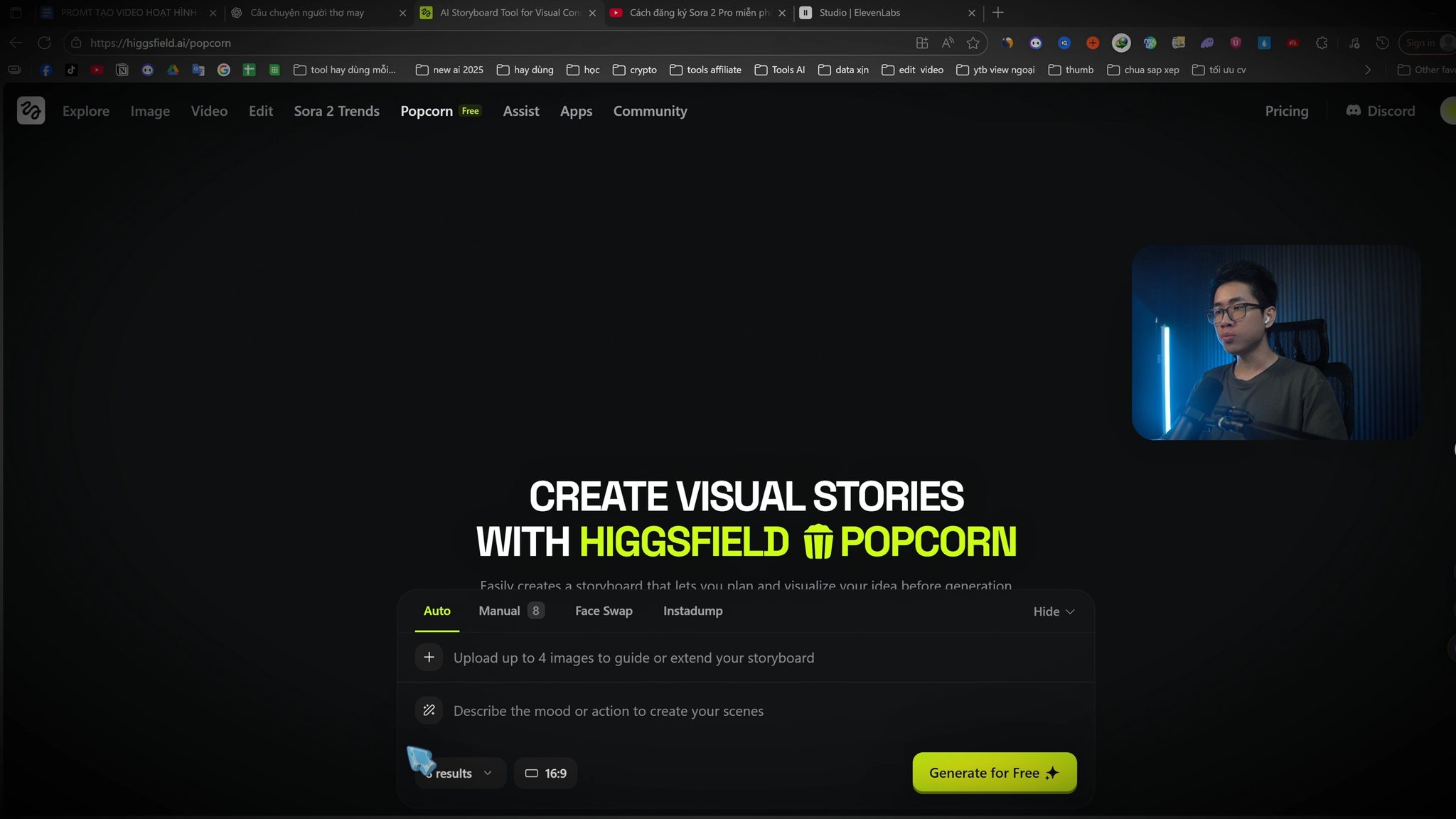Image resolution: width=1456 pixels, height=819 pixels.
Task: Switch to the Studio | ElevenLabs browser tab
Action: coord(887,13)
